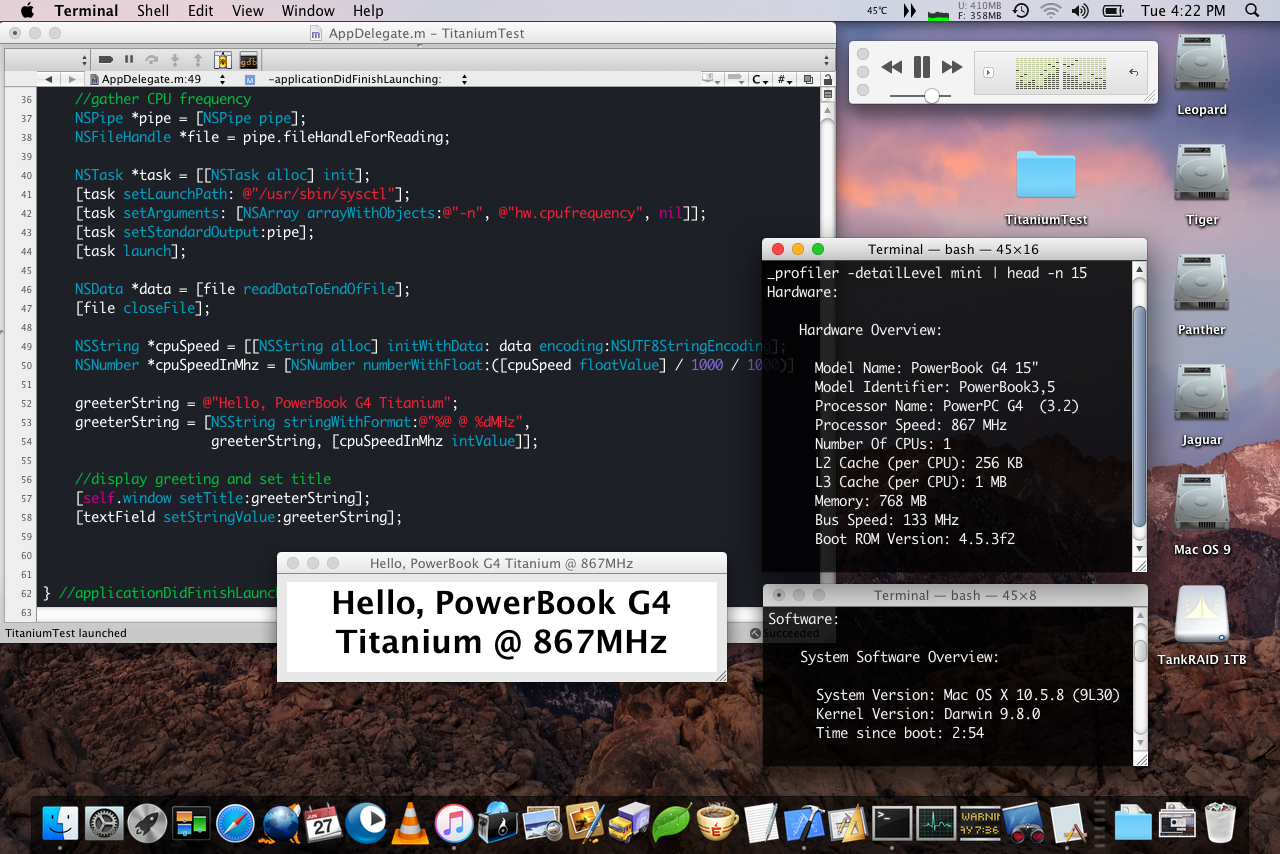1280x854 pixels.
Task: Click the Xcode breakpoints toolbar button
Action: (105, 60)
